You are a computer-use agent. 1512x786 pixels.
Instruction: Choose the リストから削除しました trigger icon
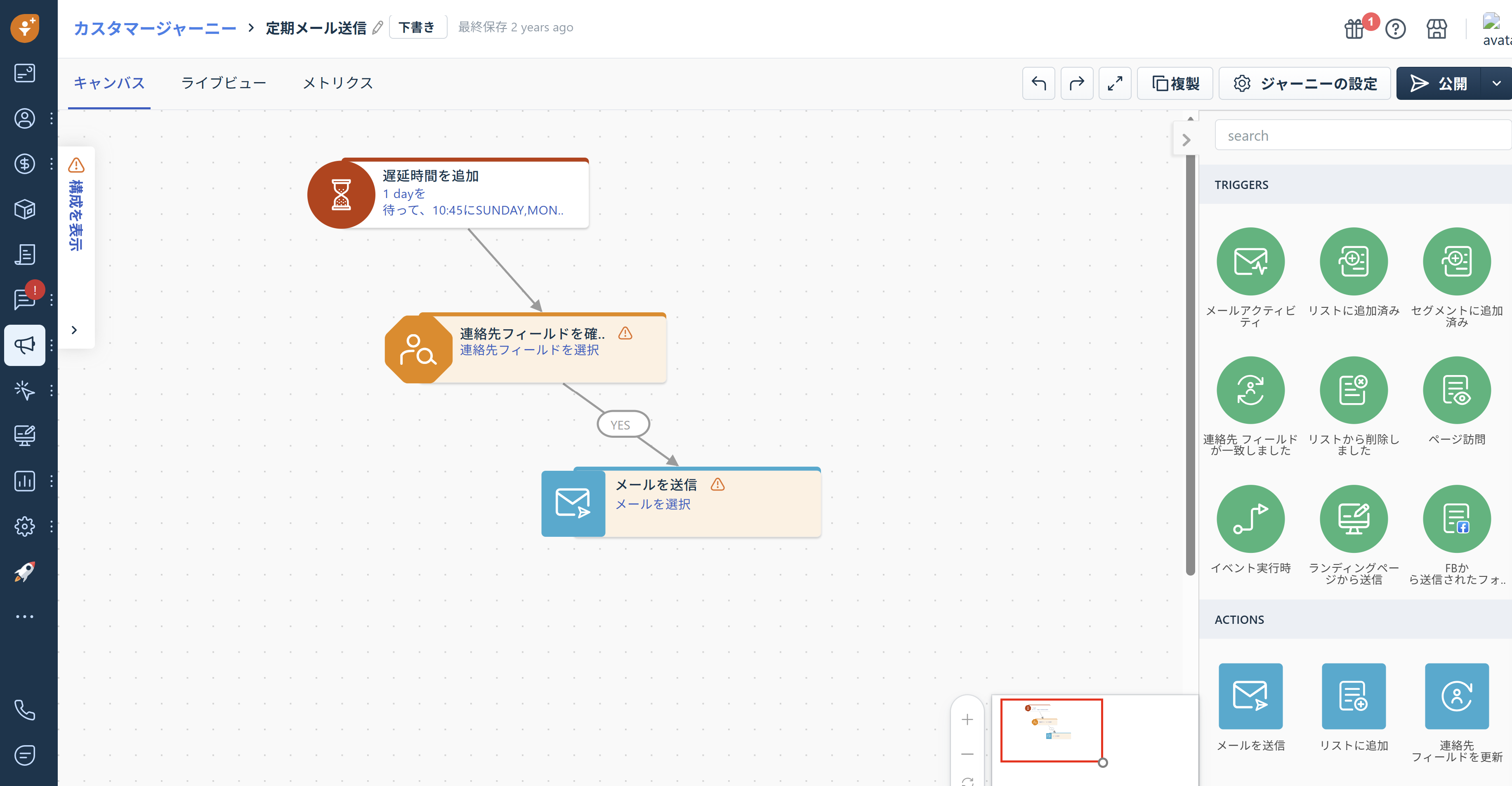pos(1354,390)
